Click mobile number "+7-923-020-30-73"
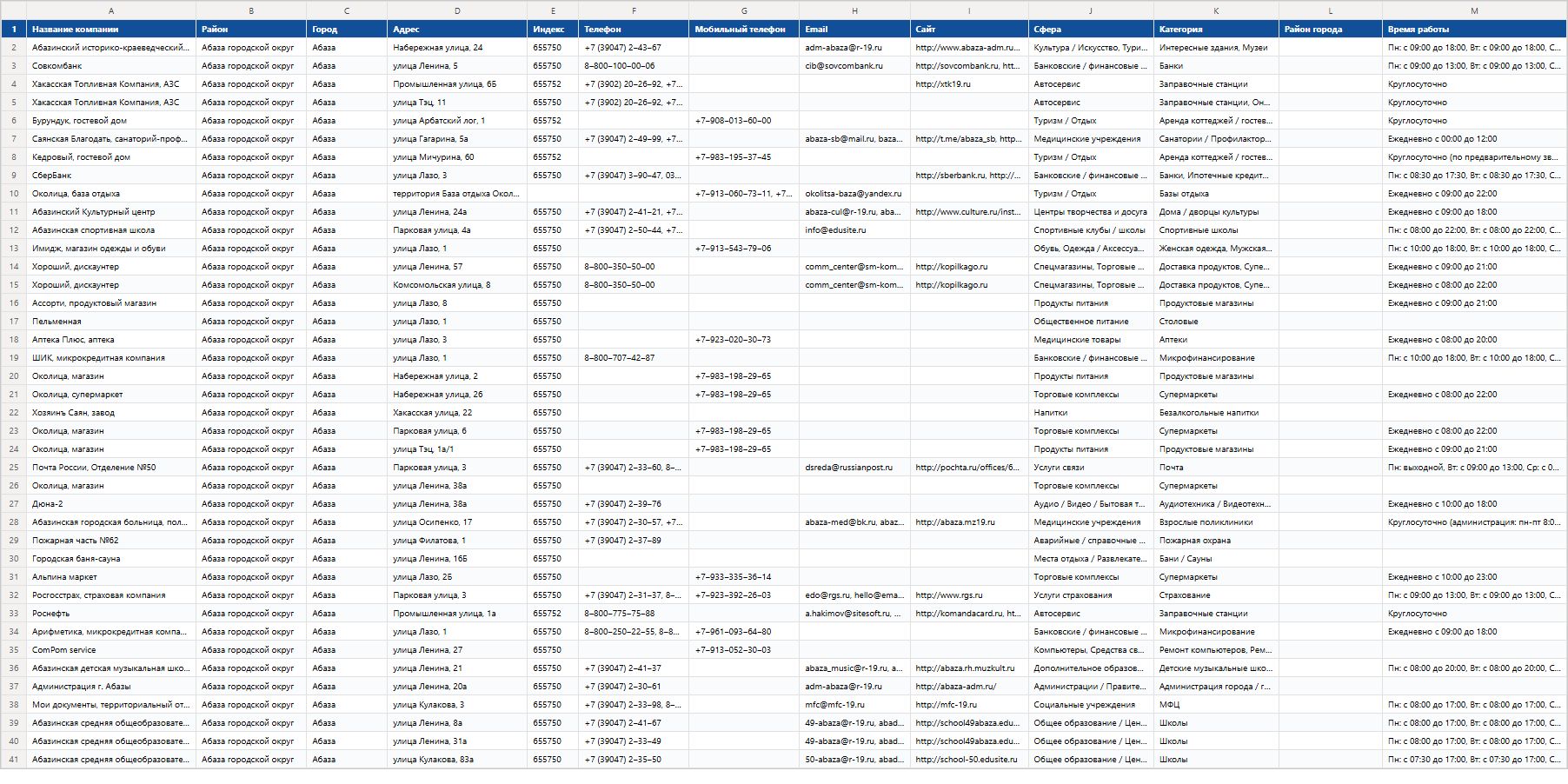 (x=744, y=340)
